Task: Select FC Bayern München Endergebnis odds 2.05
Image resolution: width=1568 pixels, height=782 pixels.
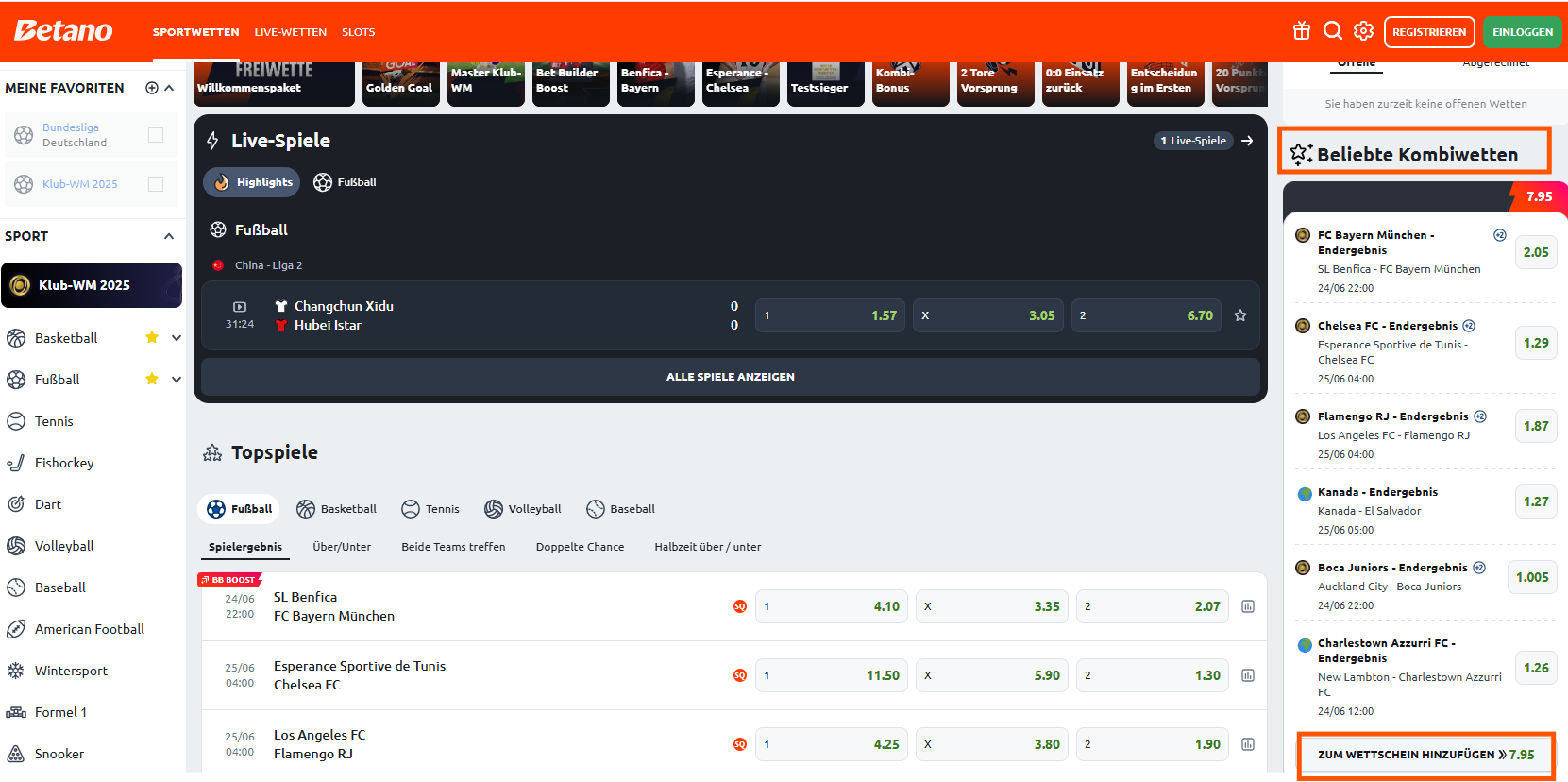Action: 1536,252
